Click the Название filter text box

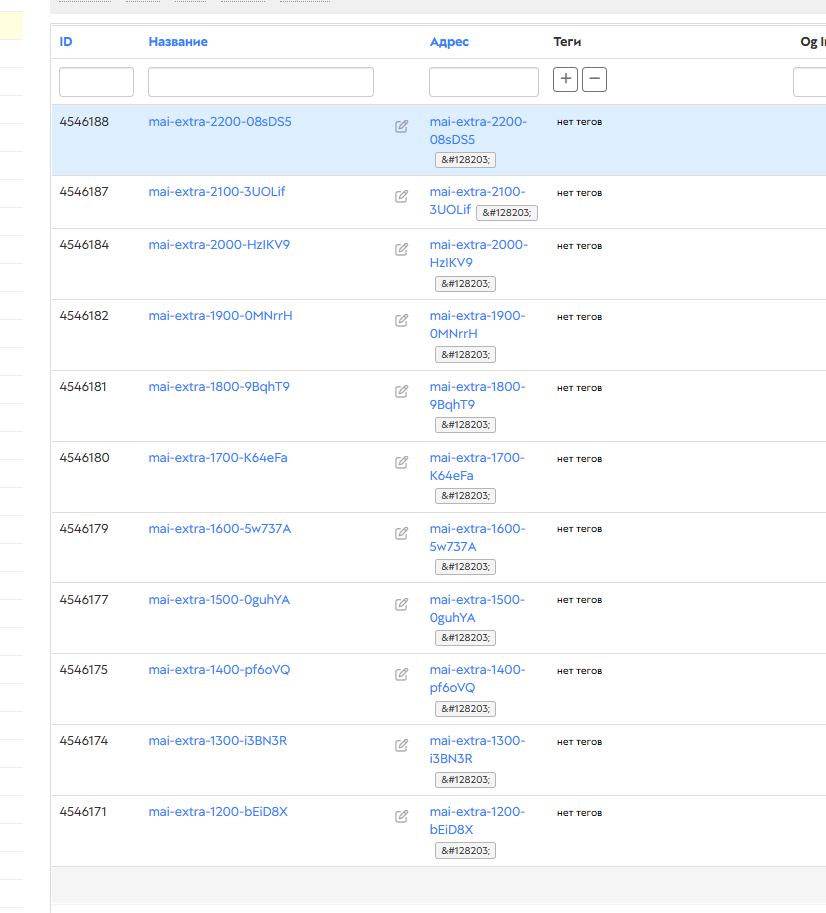pos(260,82)
